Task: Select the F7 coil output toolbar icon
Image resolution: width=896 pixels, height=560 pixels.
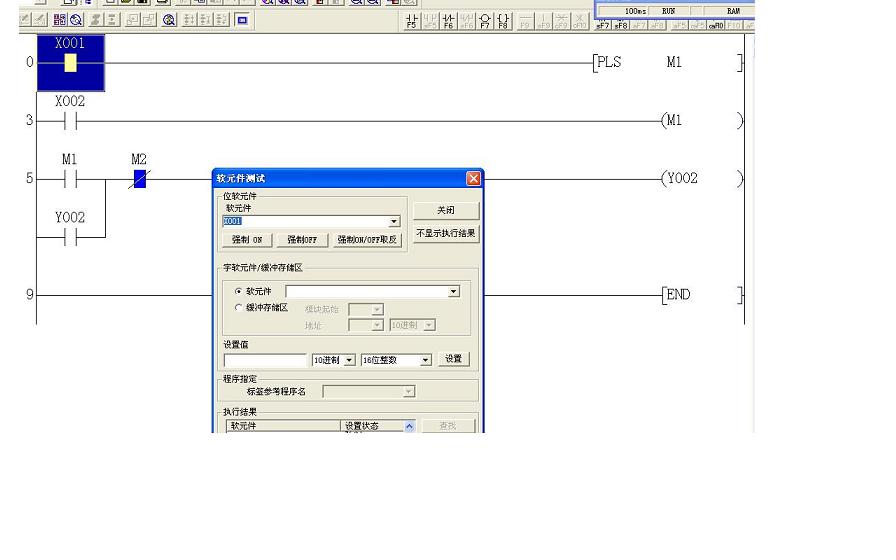Action: click(x=485, y=20)
